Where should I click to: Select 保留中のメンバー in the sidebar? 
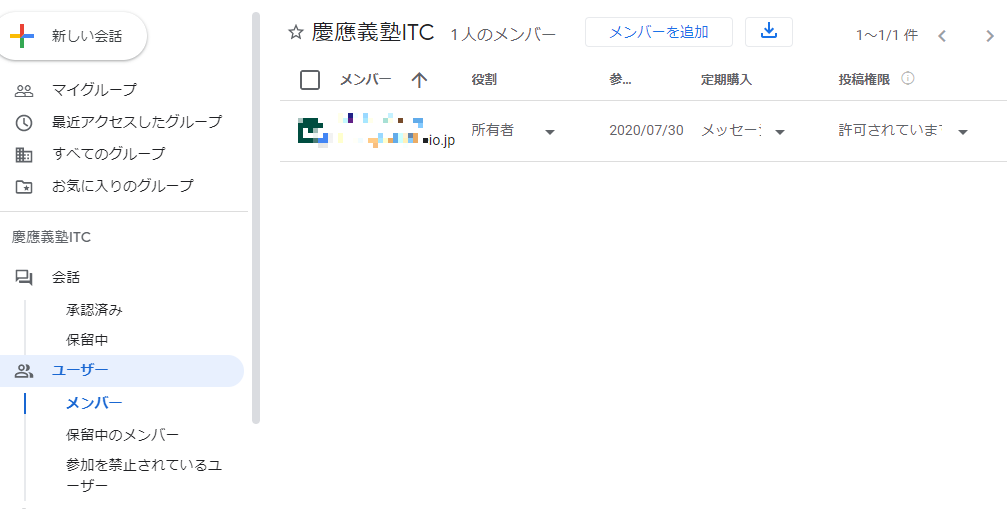click(x=122, y=435)
